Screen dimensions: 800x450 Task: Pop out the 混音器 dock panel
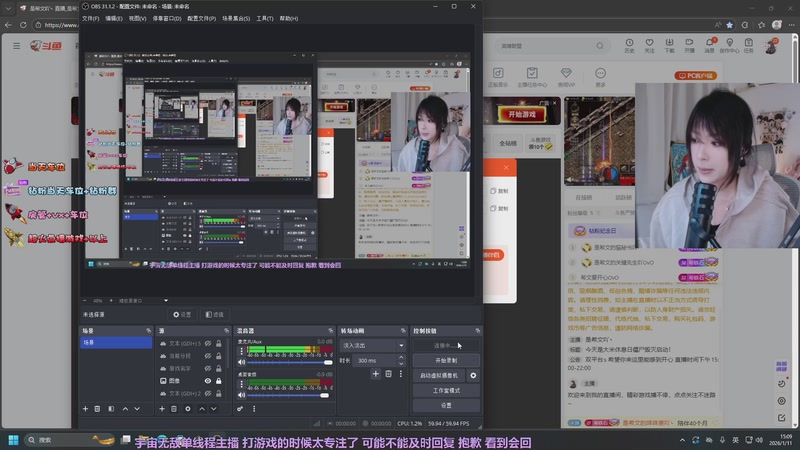pyautogui.click(x=331, y=331)
